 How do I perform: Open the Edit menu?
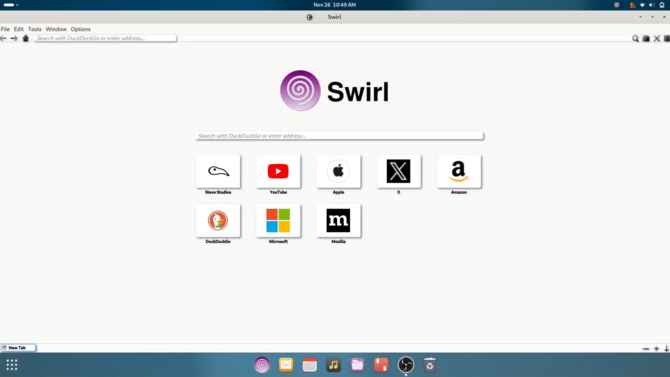(18, 29)
